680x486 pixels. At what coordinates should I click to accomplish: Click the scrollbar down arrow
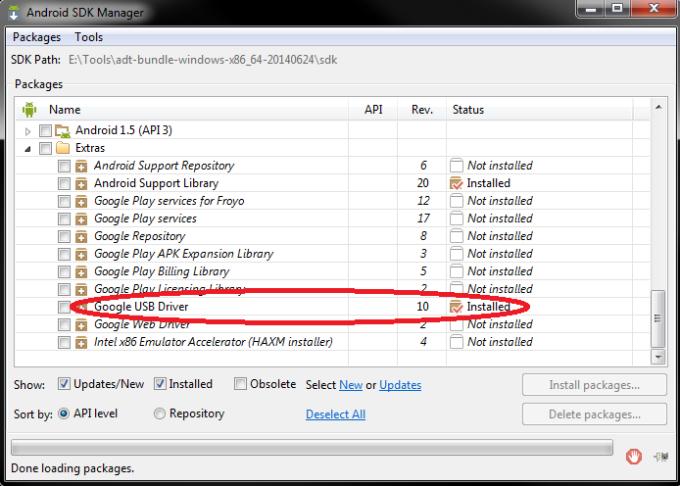tap(658, 357)
